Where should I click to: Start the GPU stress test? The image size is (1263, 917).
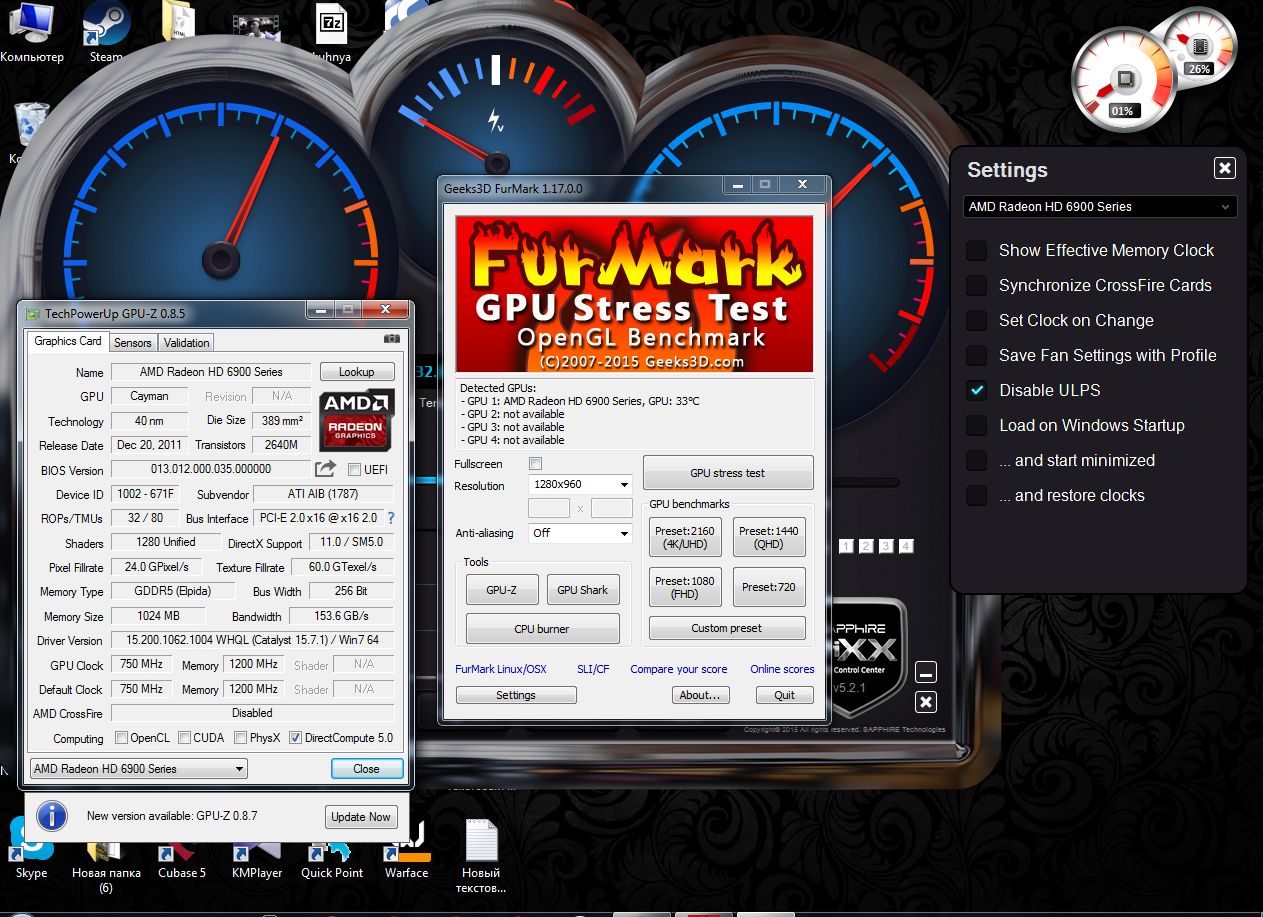coord(728,473)
